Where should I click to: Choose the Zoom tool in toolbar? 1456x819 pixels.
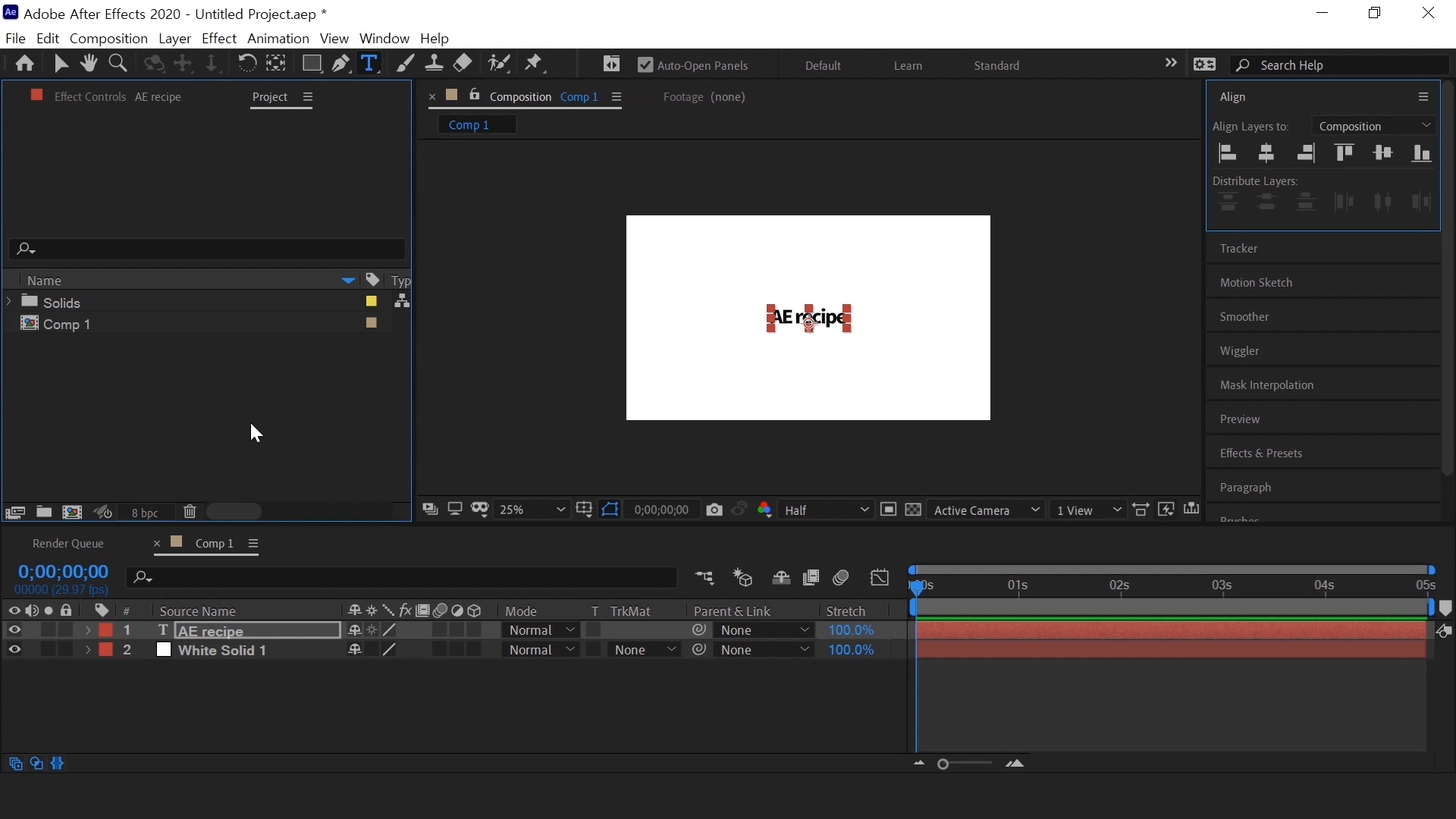(x=118, y=64)
